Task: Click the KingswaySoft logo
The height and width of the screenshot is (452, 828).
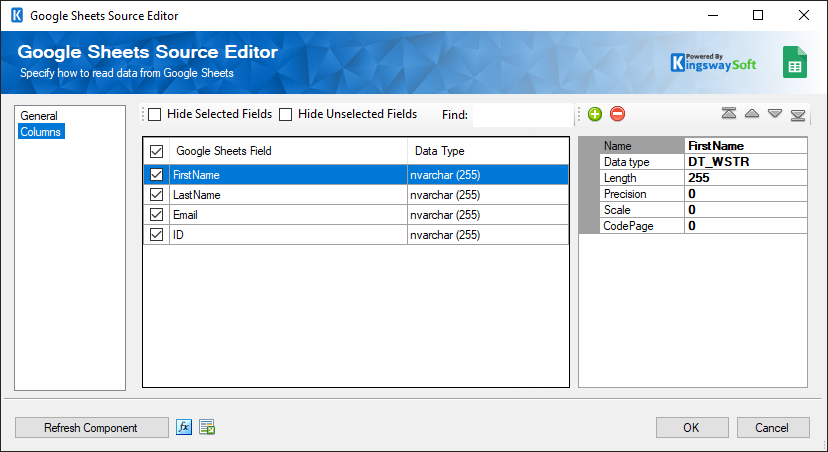Action: [713, 63]
